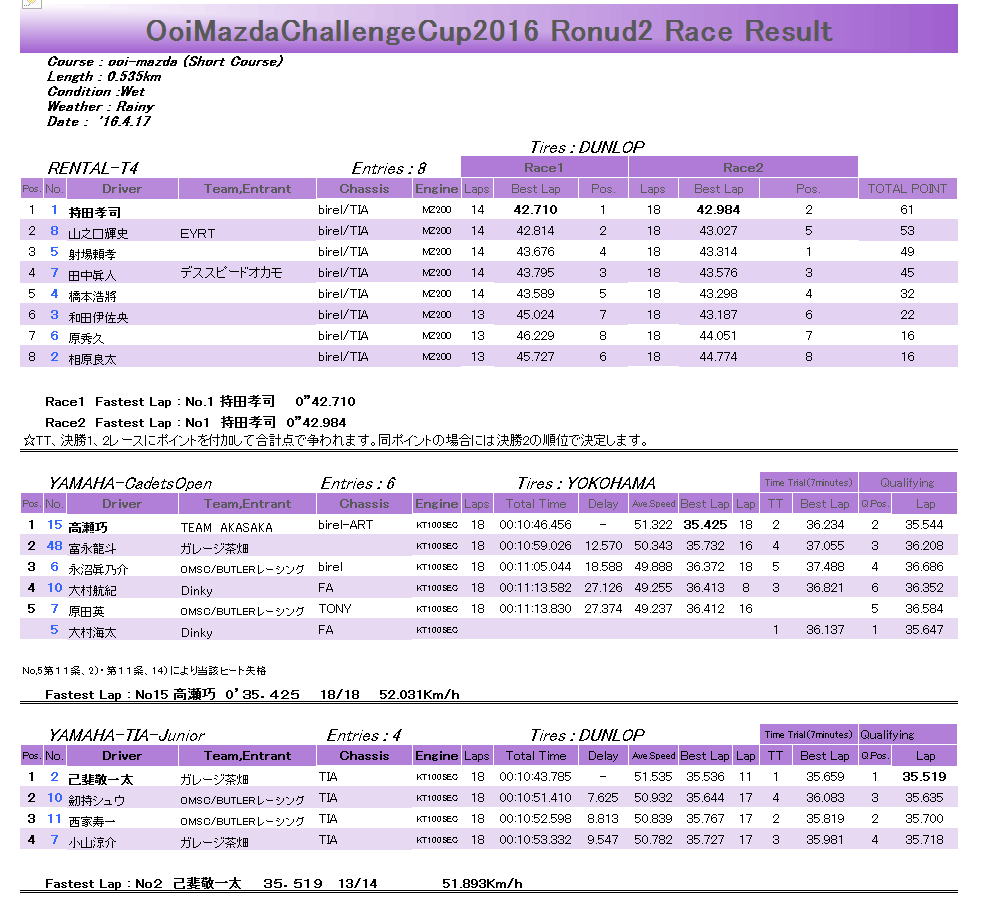This screenshot has width=991, height=911.
Task: Click delay value 12.570
Action: pos(603,546)
